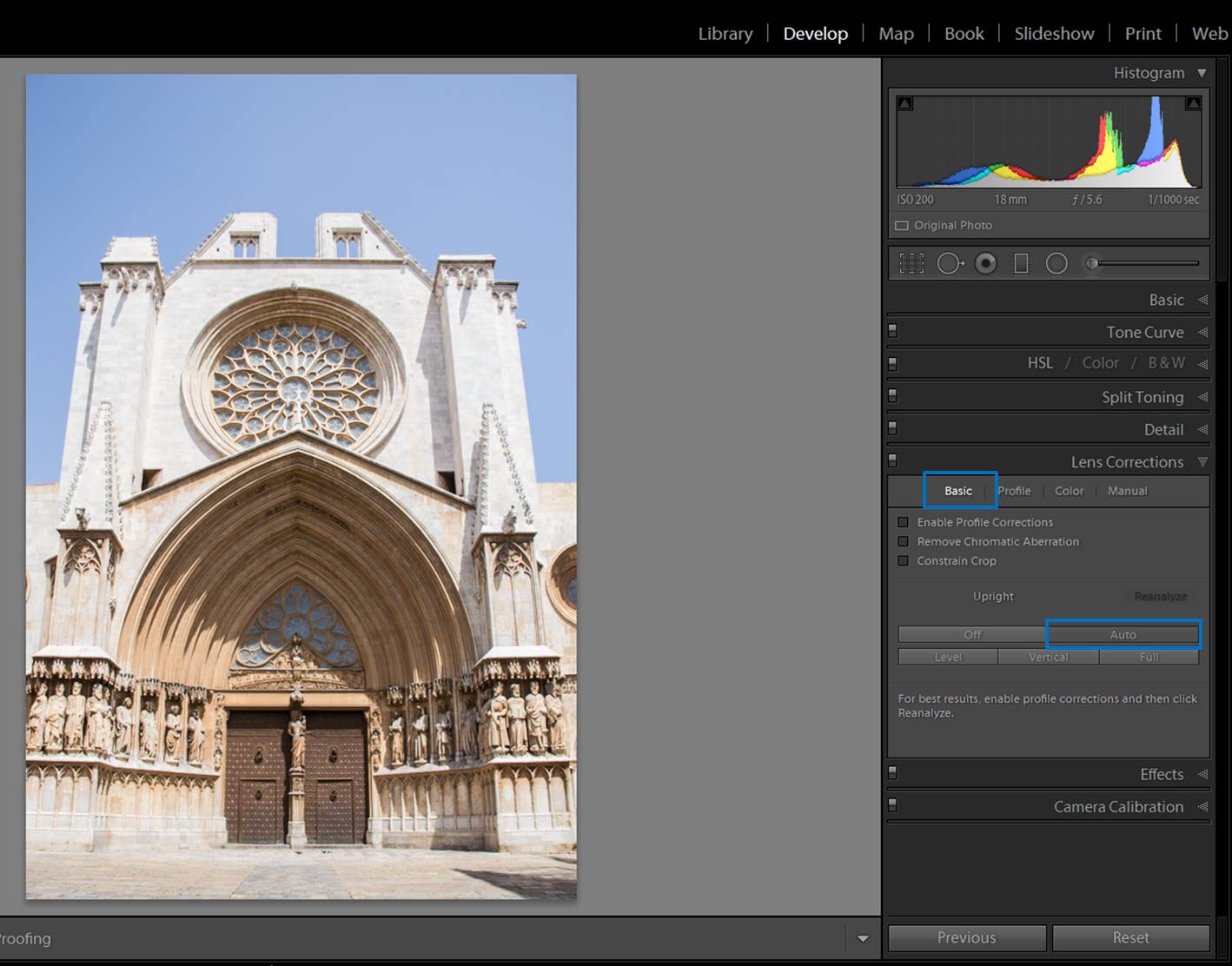
Task: Switch to the Slideshow module
Action: click(x=1054, y=34)
